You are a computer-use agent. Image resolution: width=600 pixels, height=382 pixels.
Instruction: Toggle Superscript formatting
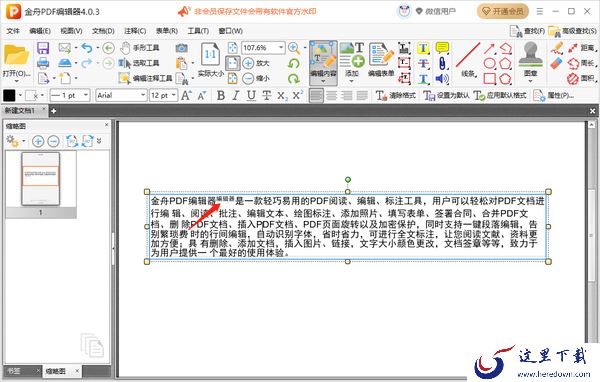coord(297,95)
